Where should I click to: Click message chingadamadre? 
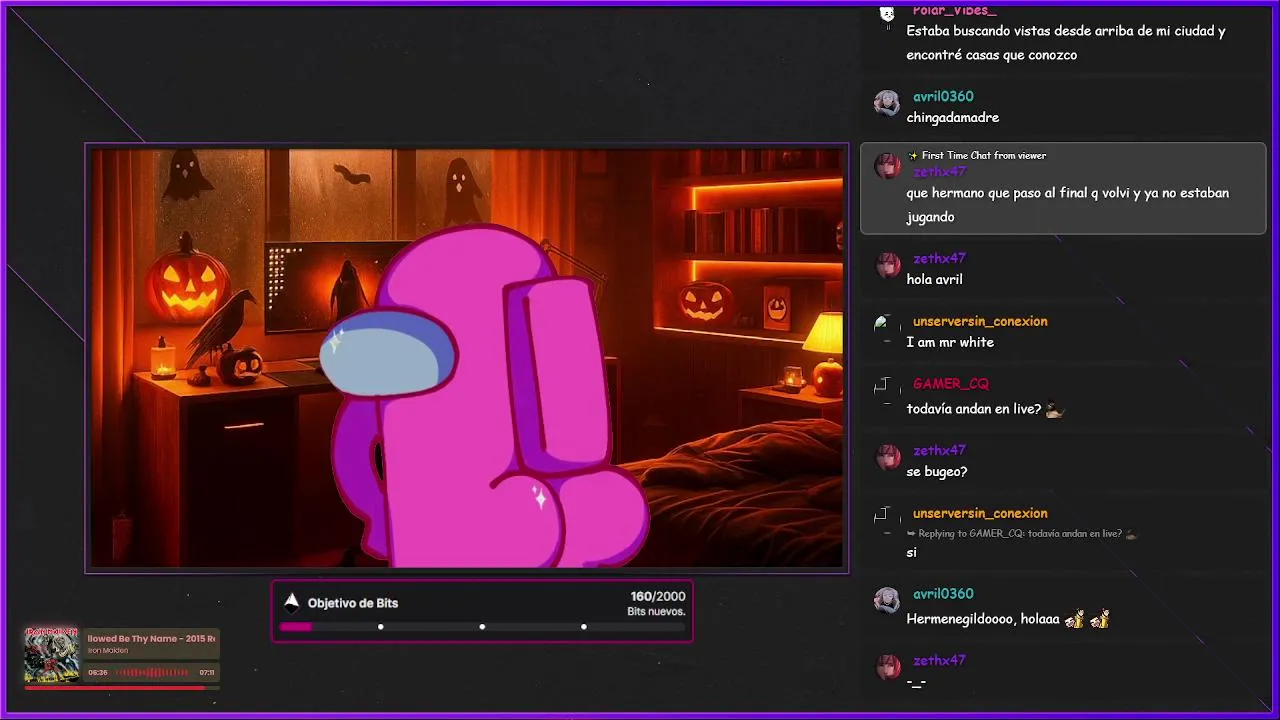point(953,117)
